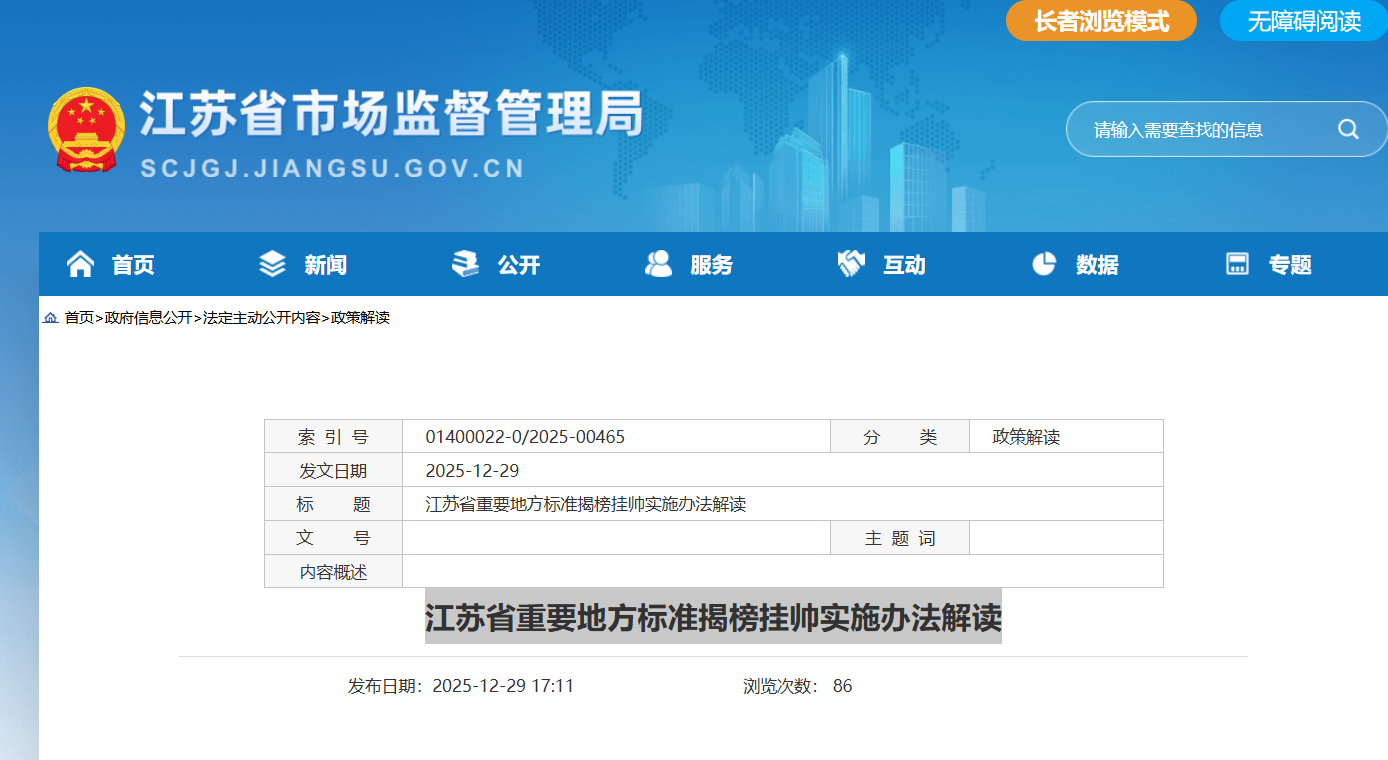This screenshot has height=760, width=1388.
Task: Go to 政府信息公开 in breadcrumb
Action: pyautogui.click(x=148, y=318)
